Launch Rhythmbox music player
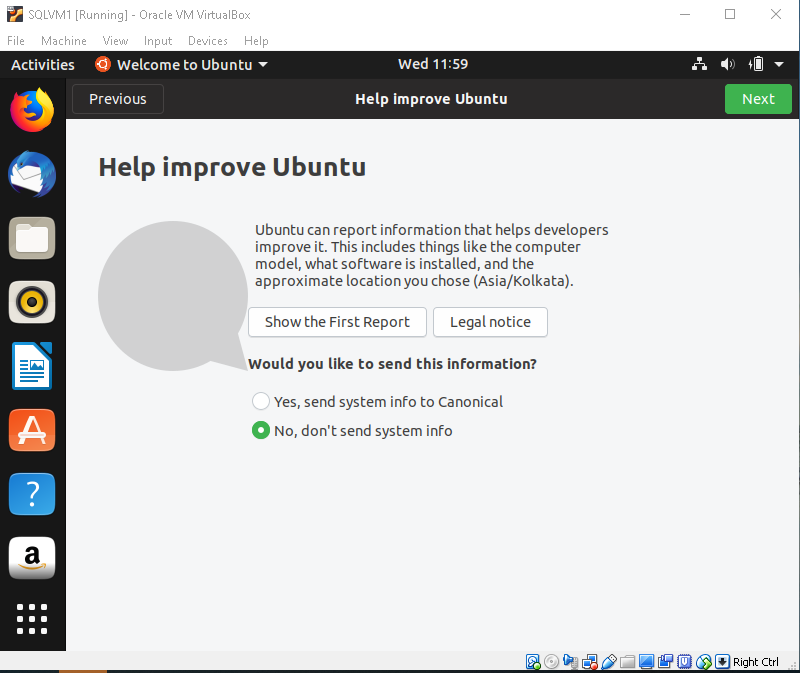The width and height of the screenshot is (800, 673). (x=32, y=302)
